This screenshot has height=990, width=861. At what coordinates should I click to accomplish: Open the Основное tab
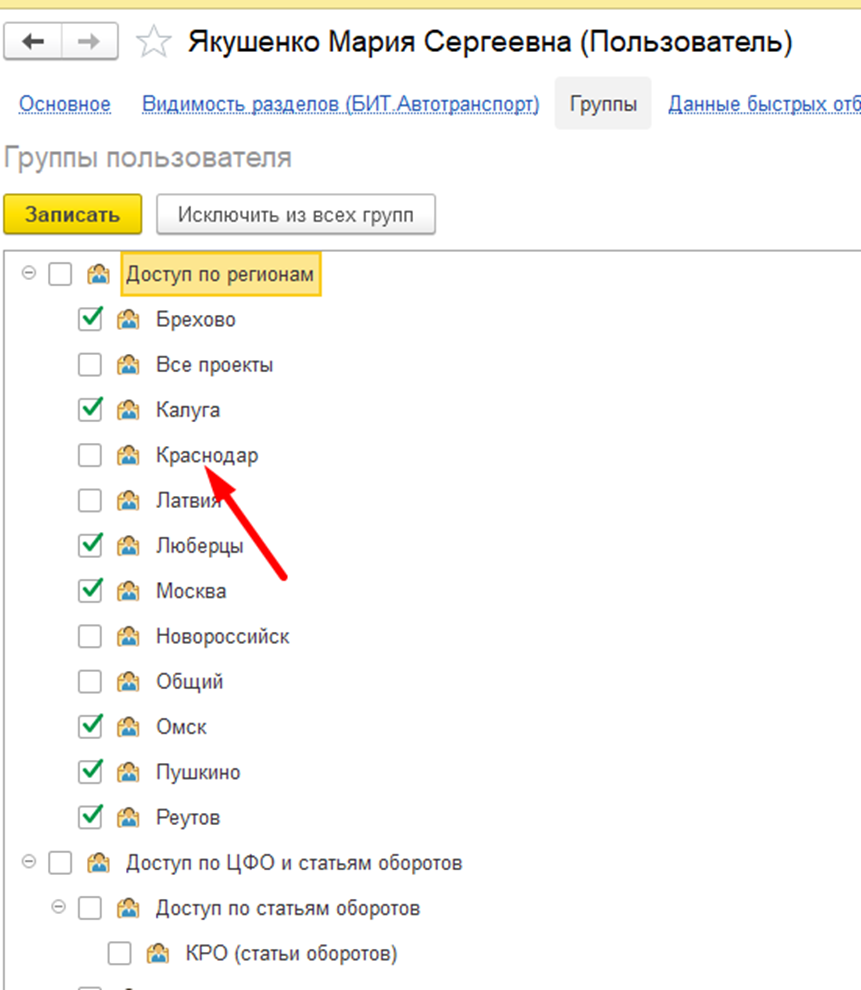[x=65, y=104]
